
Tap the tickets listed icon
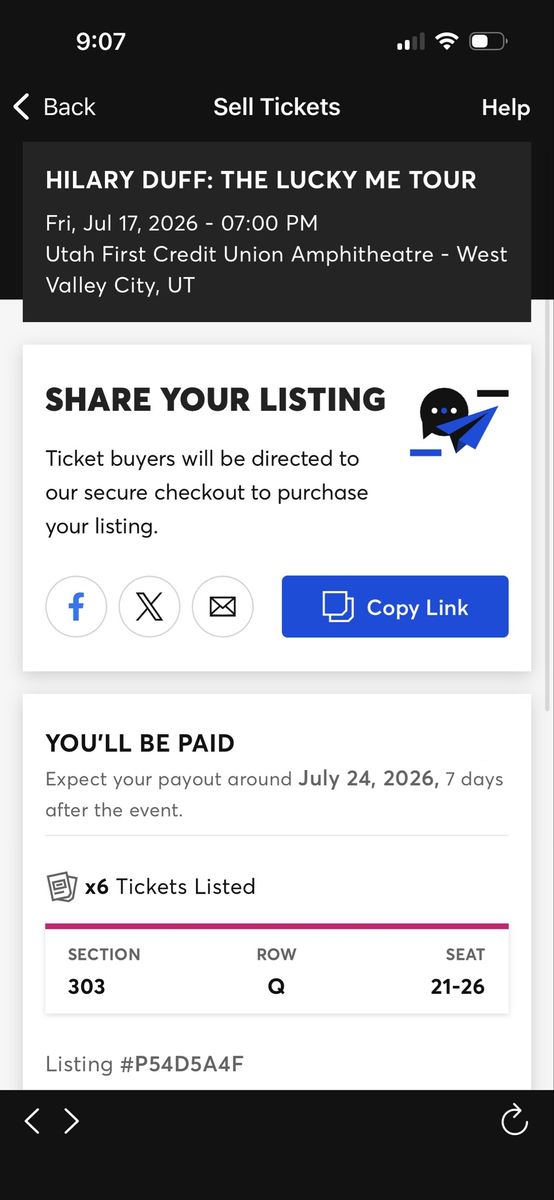(61, 887)
